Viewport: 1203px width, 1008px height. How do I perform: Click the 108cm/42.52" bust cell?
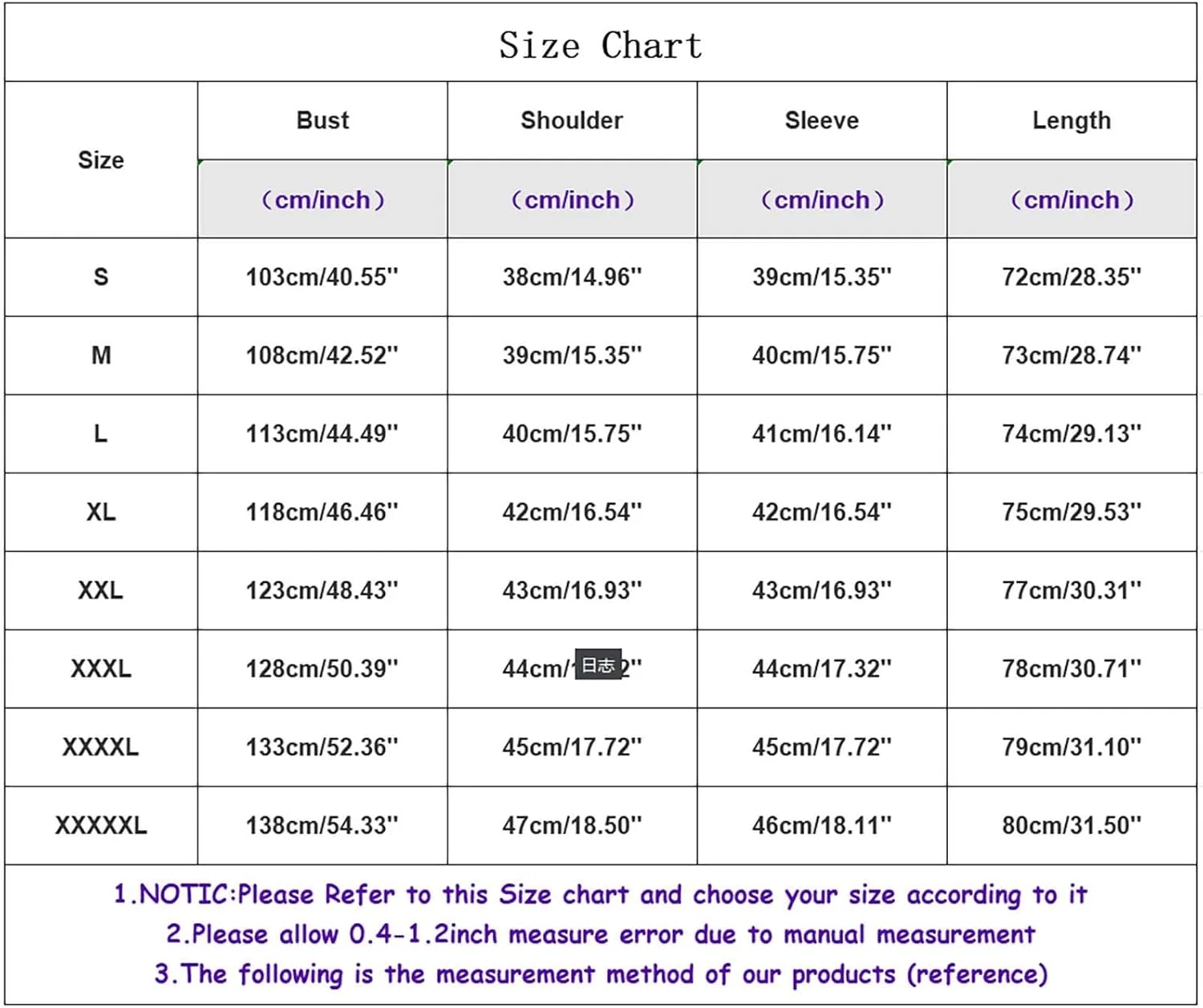(322, 355)
